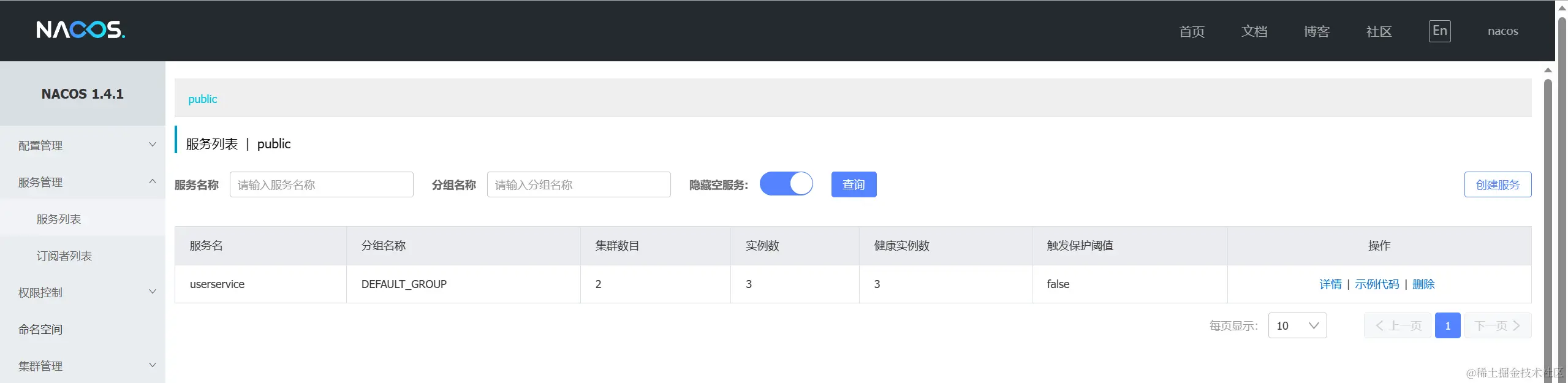
Task: Click the NACOS logo
Action: 80,29
